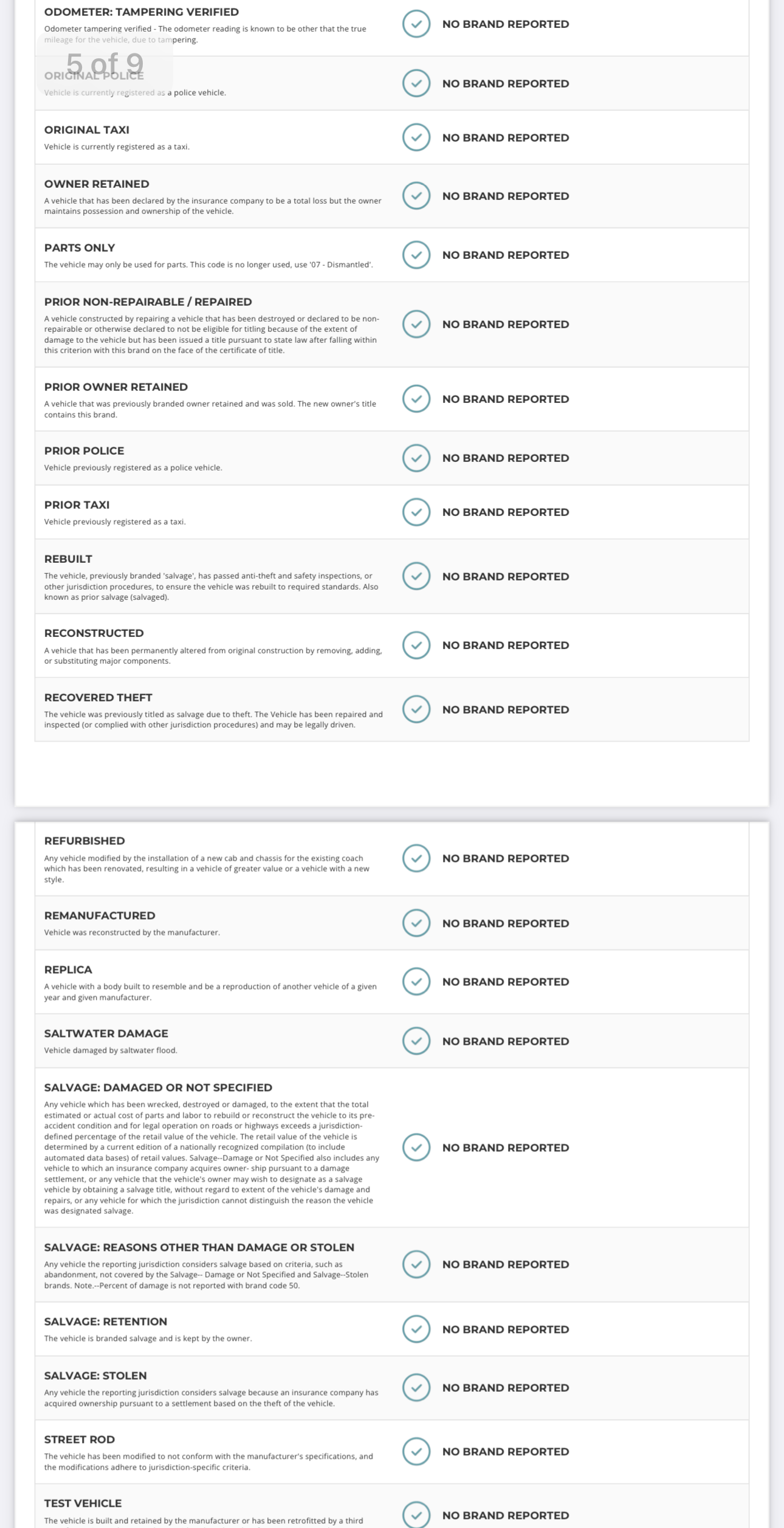This screenshot has width=784, height=1528.
Task: Click the Replica row checkmark icon
Action: [x=416, y=982]
